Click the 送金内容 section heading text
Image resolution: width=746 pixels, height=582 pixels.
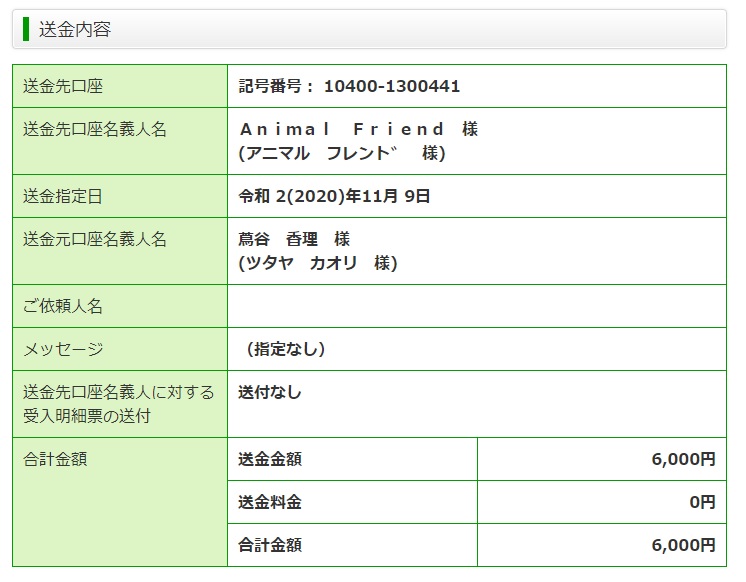(x=75, y=30)
